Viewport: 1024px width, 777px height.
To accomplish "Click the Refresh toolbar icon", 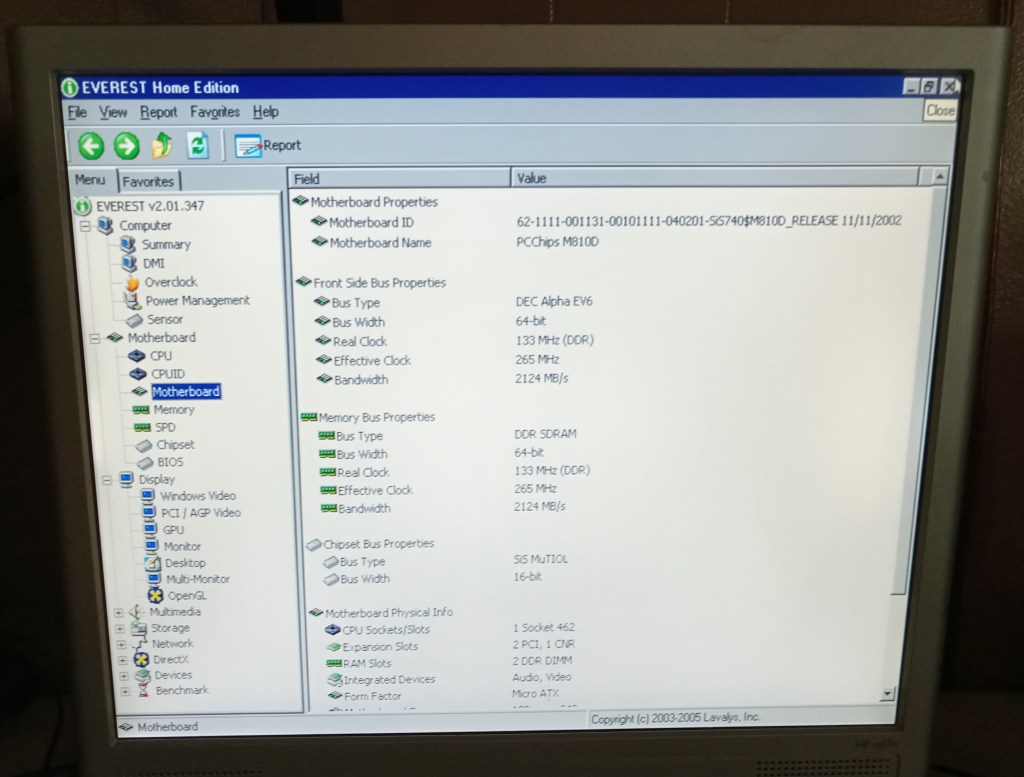I will pos(197,146).
